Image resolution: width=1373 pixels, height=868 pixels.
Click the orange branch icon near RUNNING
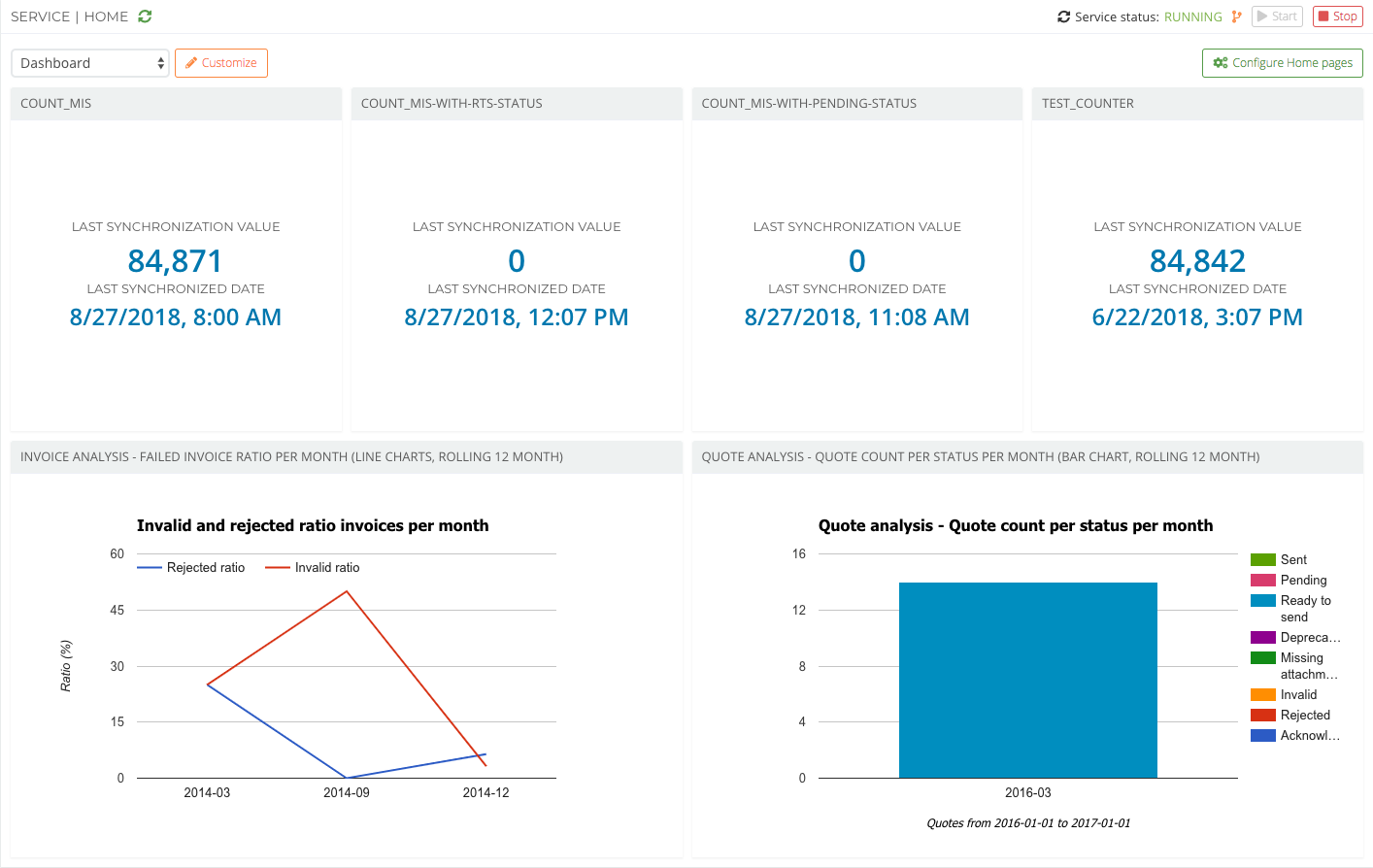tap(1236, 17)
